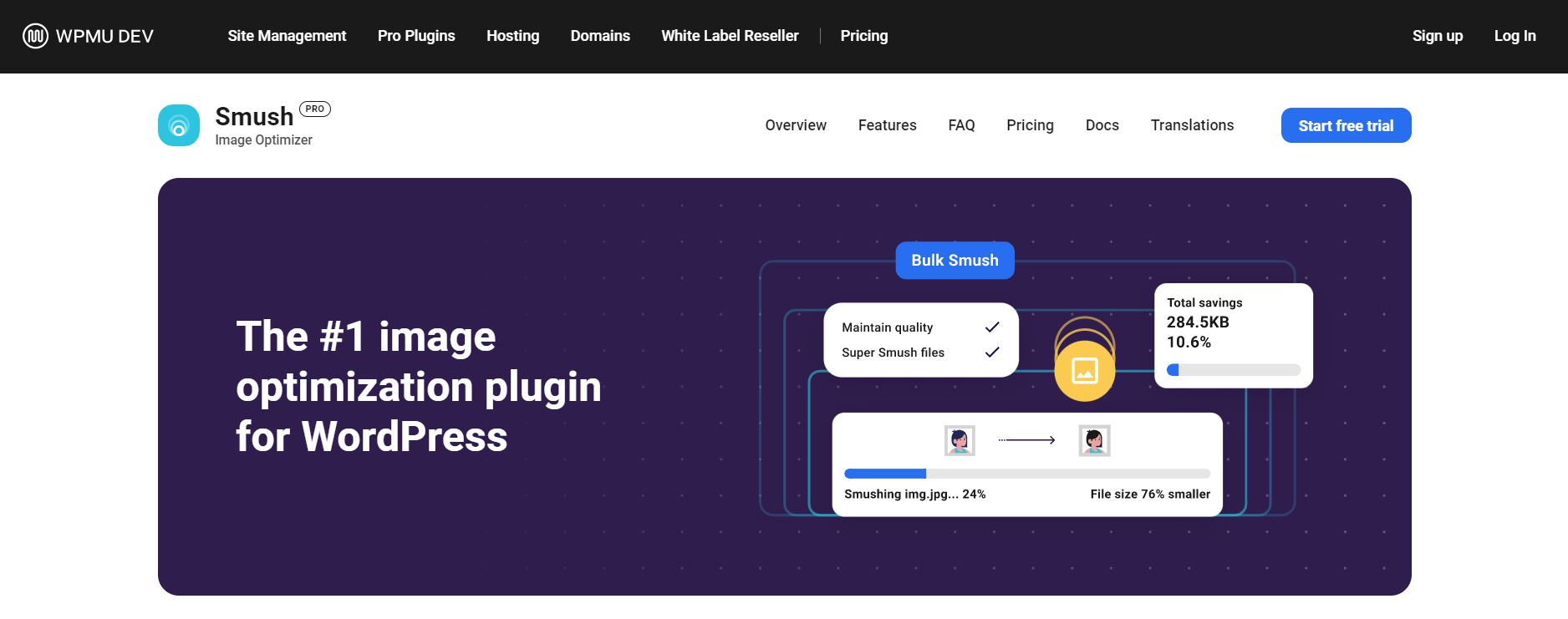Click the yellow image icon in the illustration
1568x619 pixels.
point(1085,370)
